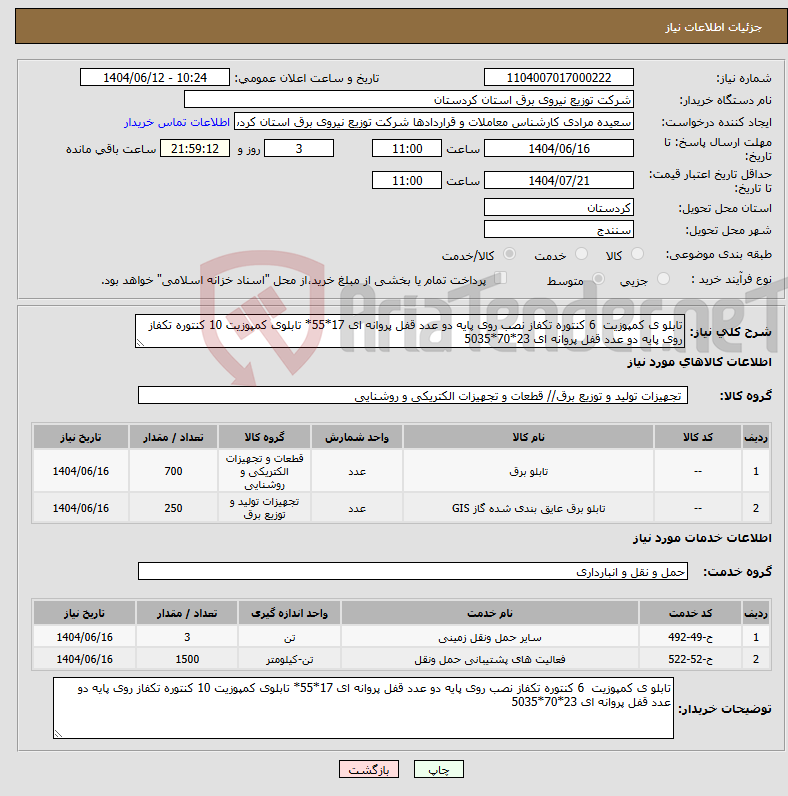The width and height of the screenshot is (788, 796).
Task: Click the request creator field سعیده مرادی
Action: (x=434, y=122)
